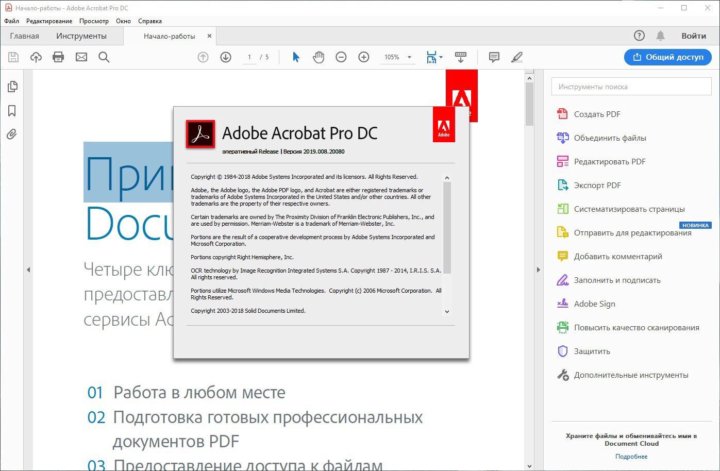Screen dimensions: 720x471
Task: Switch to Инструменты tab
Action: 81,36
